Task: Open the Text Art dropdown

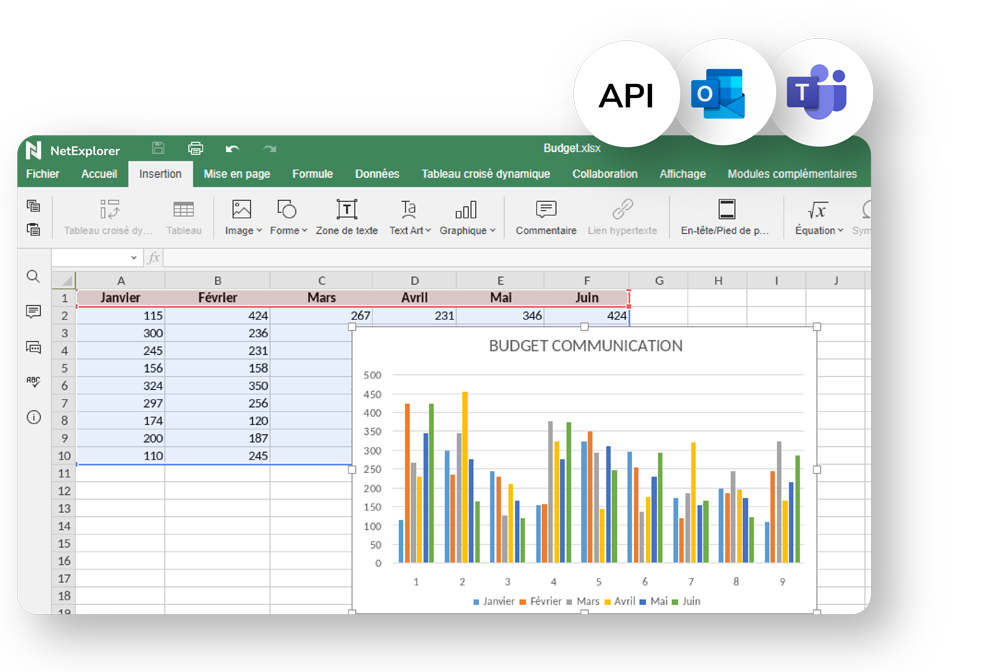Action: tap(410, 217)
